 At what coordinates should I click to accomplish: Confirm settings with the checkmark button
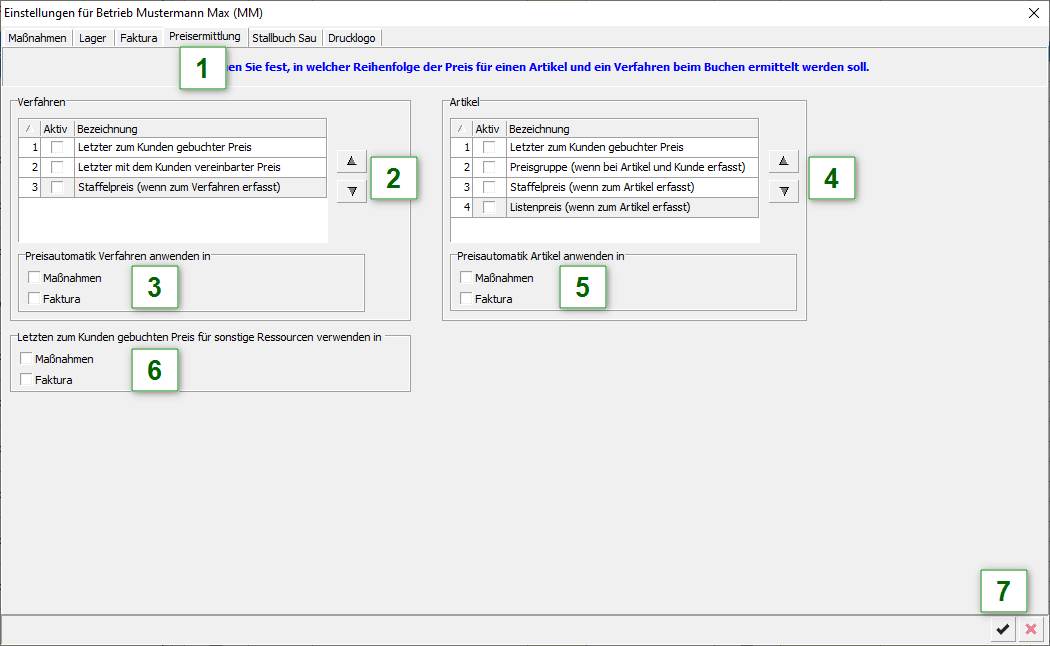click(1001, 629)
